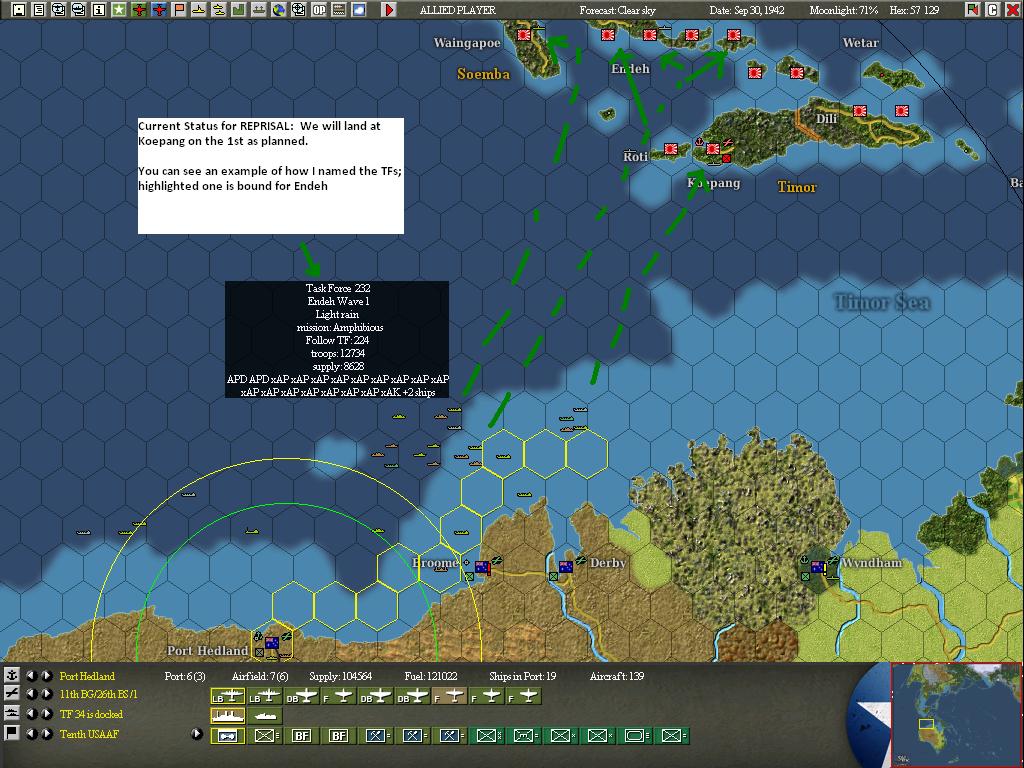Select the rounded-rectangle armor unit icon
1024x768 pixels.
[634, 735]
